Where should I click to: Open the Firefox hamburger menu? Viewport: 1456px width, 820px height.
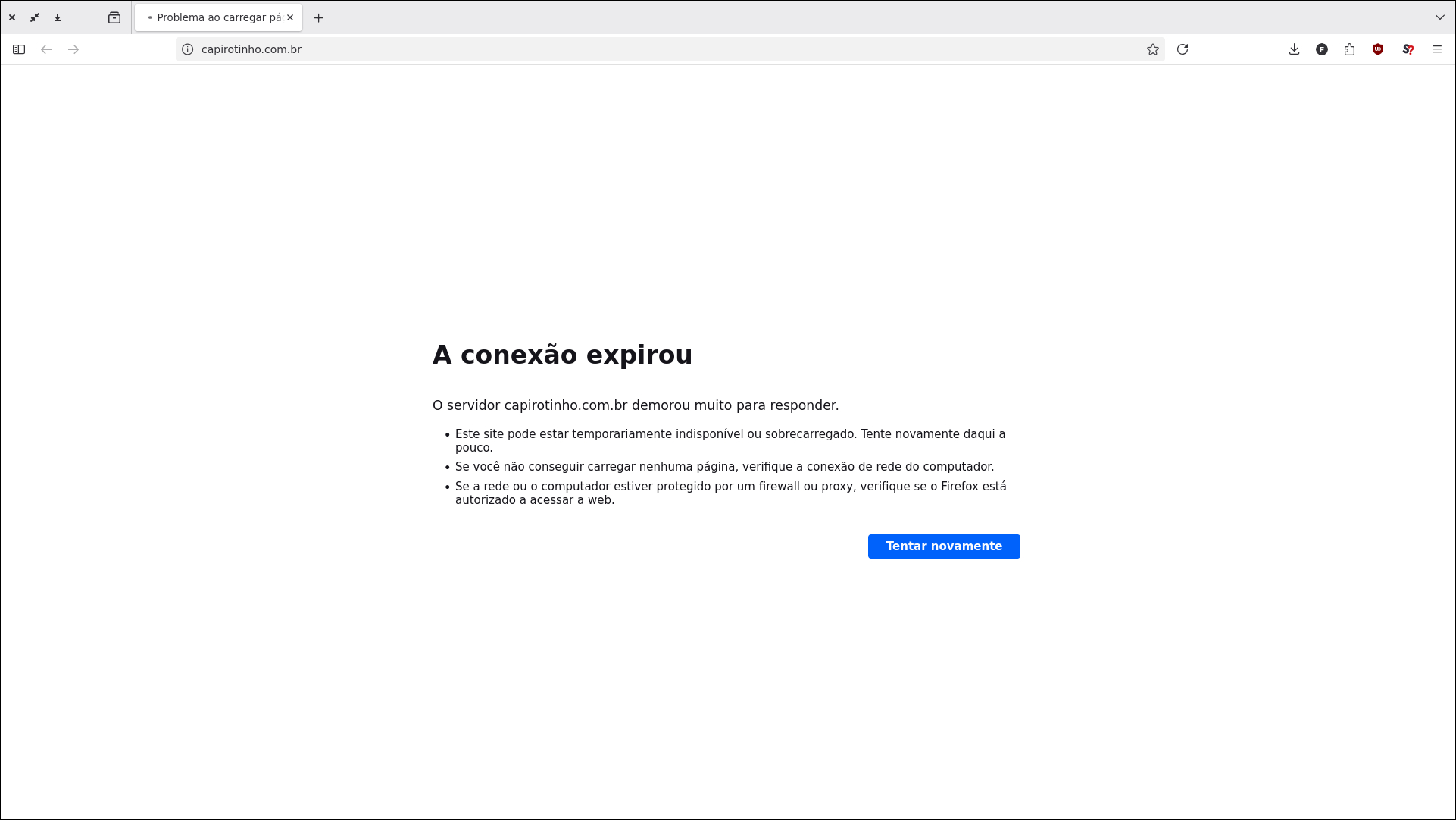pos(1437,49)
